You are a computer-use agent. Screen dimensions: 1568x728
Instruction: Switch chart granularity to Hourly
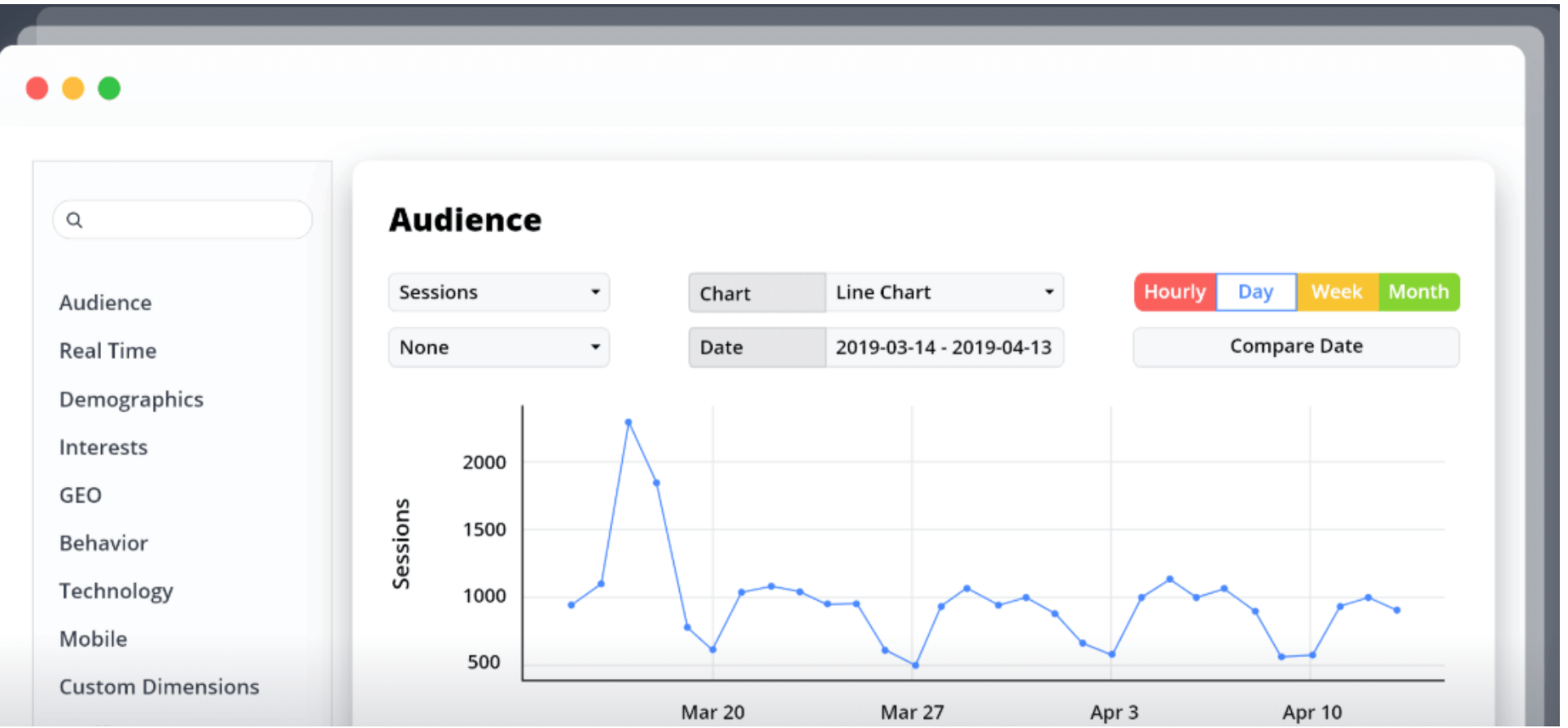point(1174,292)
